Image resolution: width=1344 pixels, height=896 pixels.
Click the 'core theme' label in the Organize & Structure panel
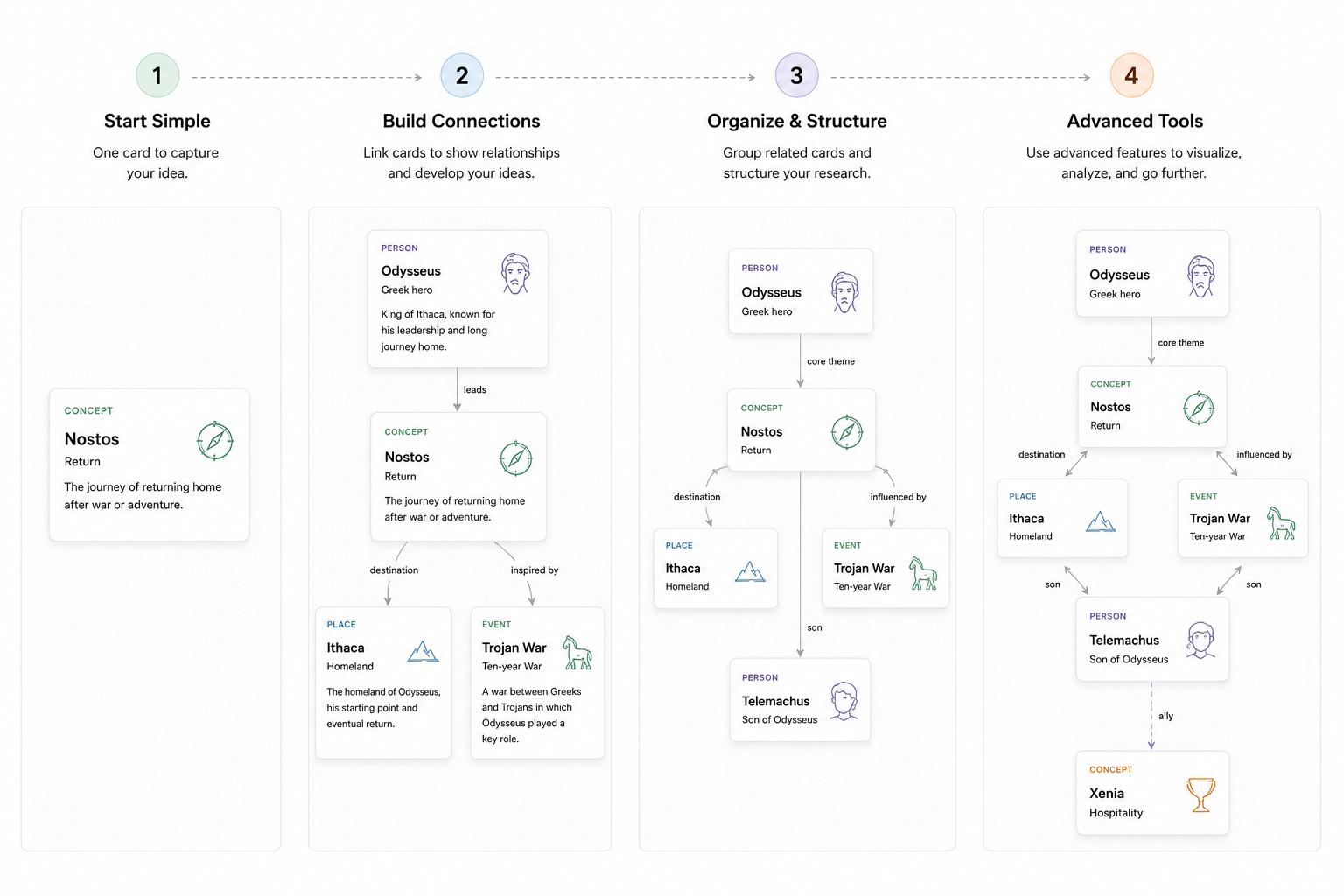[830, 361]
